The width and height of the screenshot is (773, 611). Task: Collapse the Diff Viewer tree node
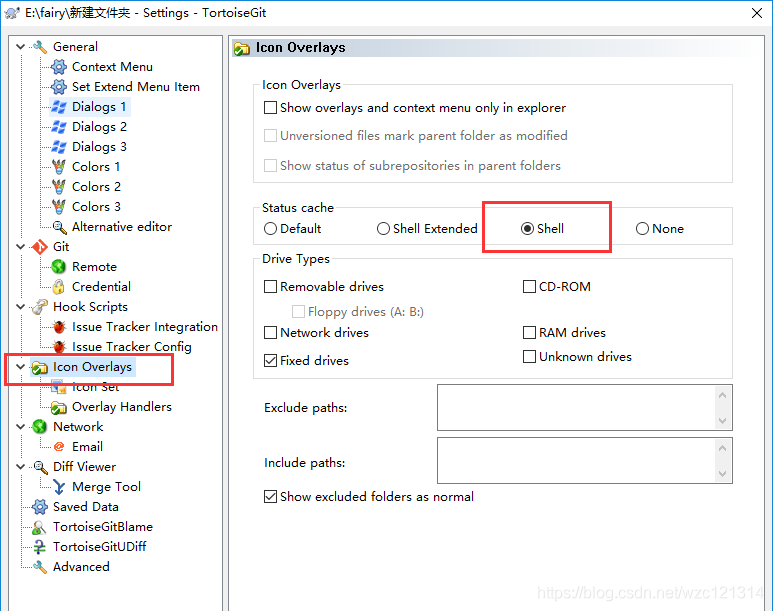[x=20, y=467]
